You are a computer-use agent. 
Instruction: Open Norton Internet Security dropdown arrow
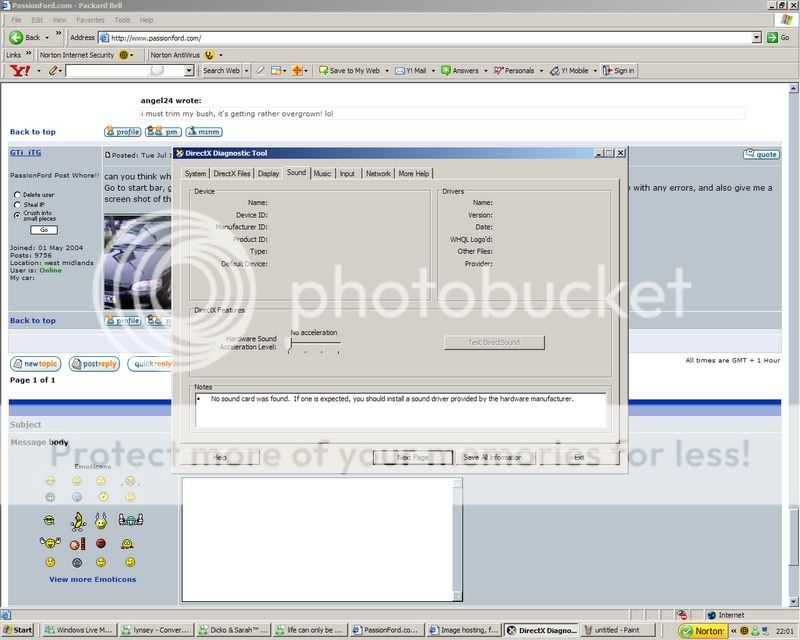(x=132, y=55)
